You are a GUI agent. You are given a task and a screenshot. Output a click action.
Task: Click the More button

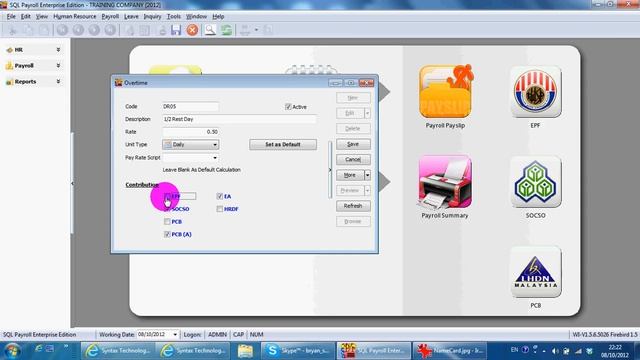[x=350, y=175]
